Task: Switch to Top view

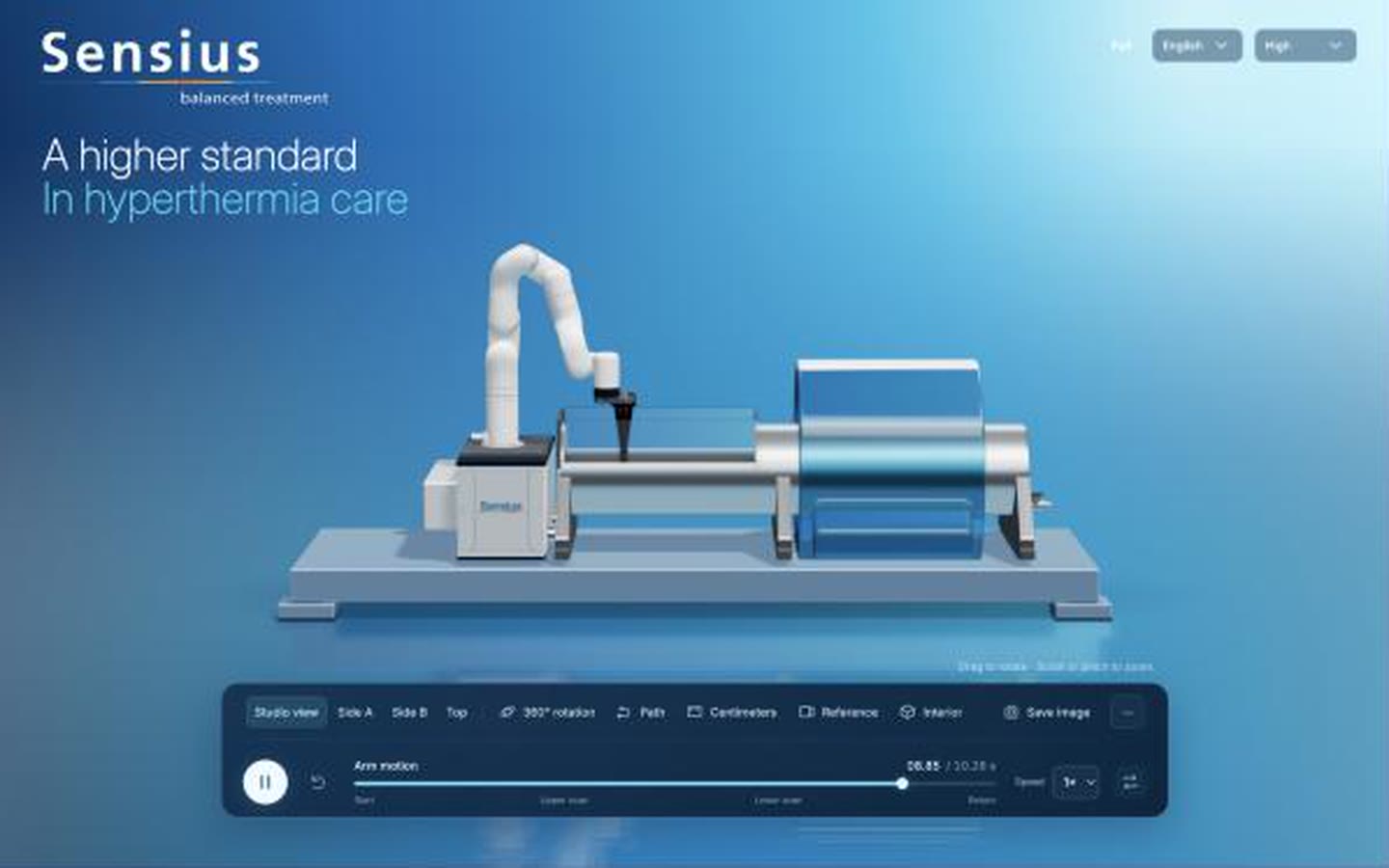Action: pyautogui.click(x=456, y=713)
